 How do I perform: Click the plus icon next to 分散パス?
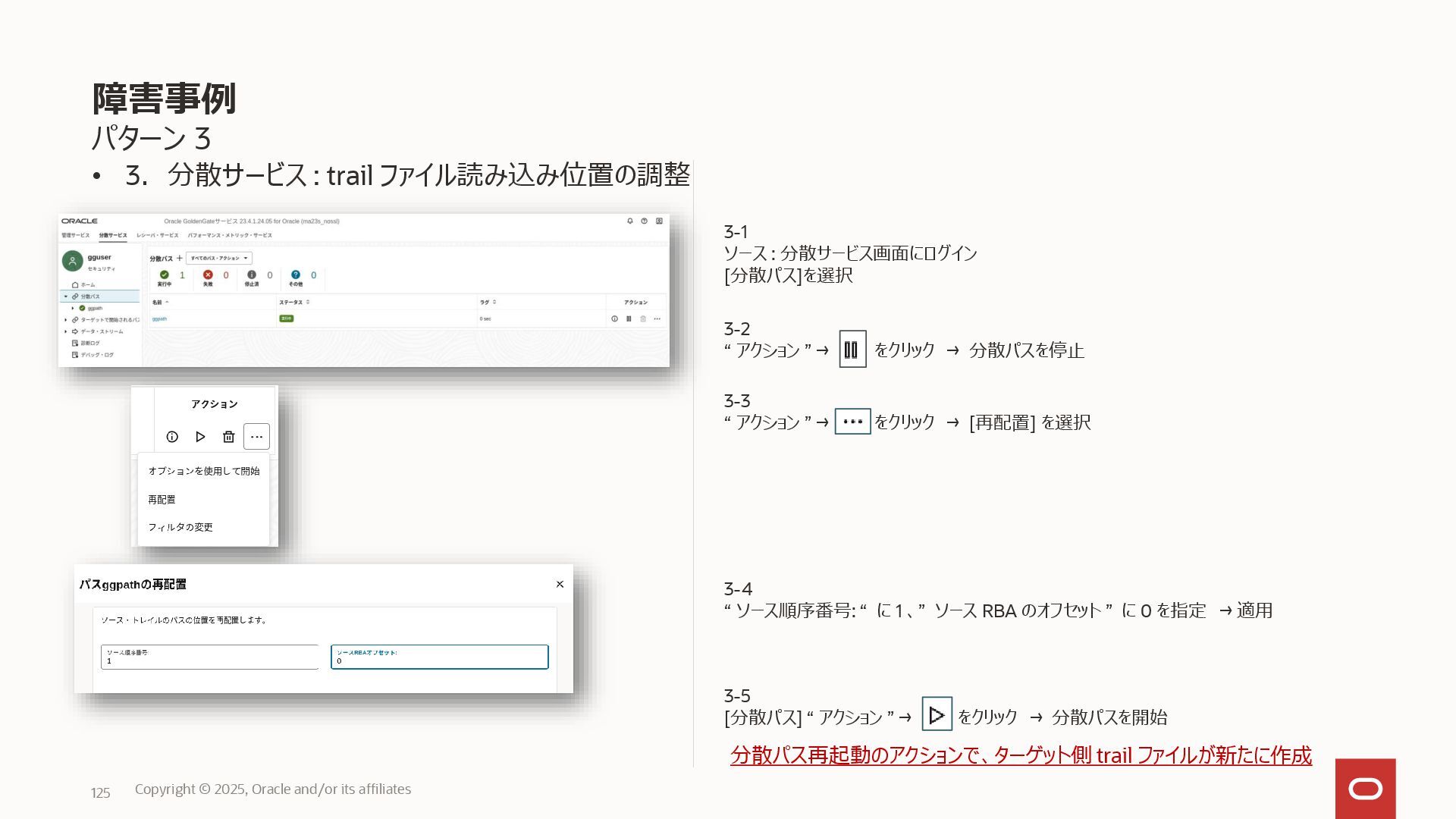click(180, 258)
